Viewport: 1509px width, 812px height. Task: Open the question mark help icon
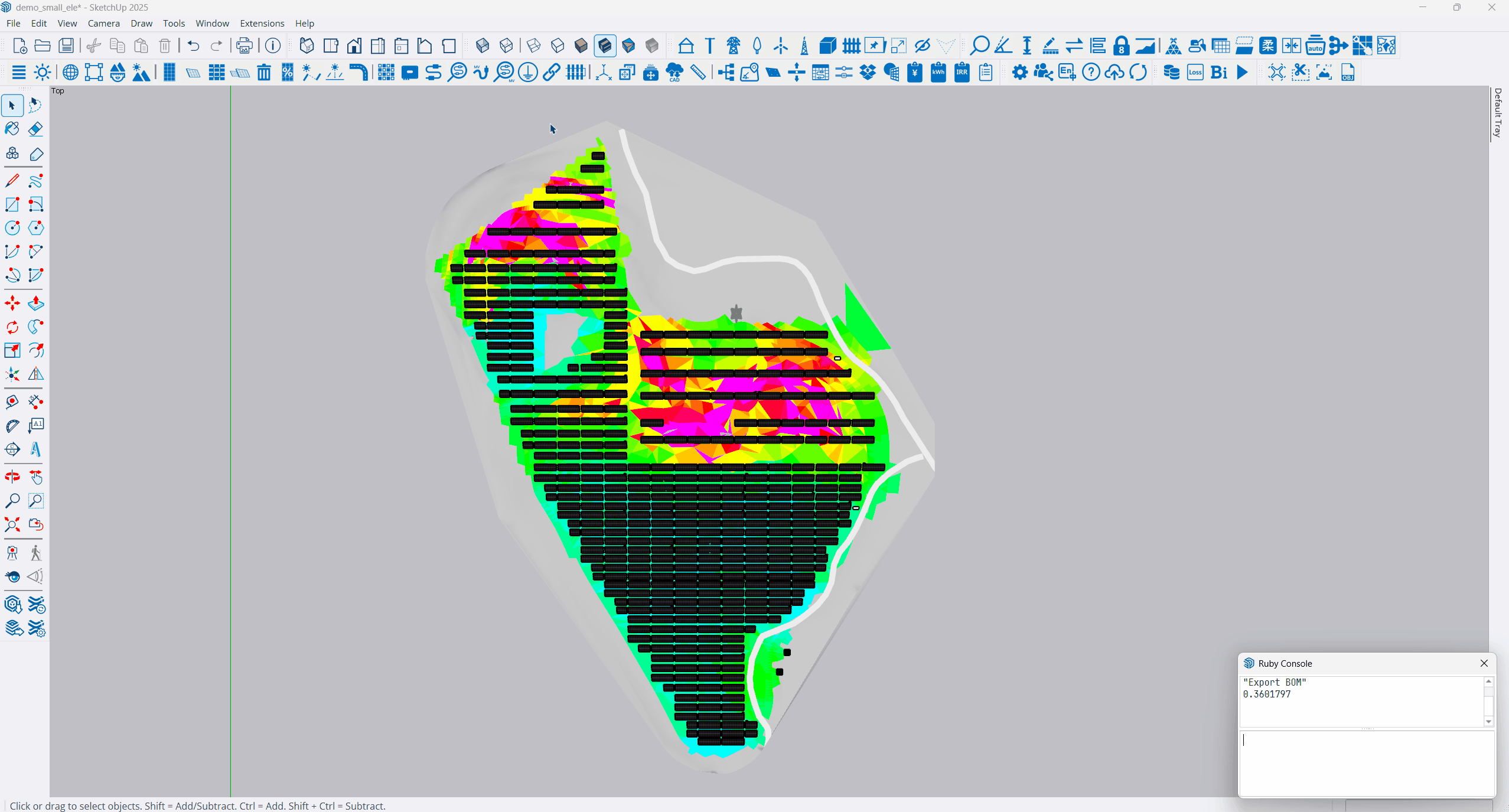tap(1090, 73)
